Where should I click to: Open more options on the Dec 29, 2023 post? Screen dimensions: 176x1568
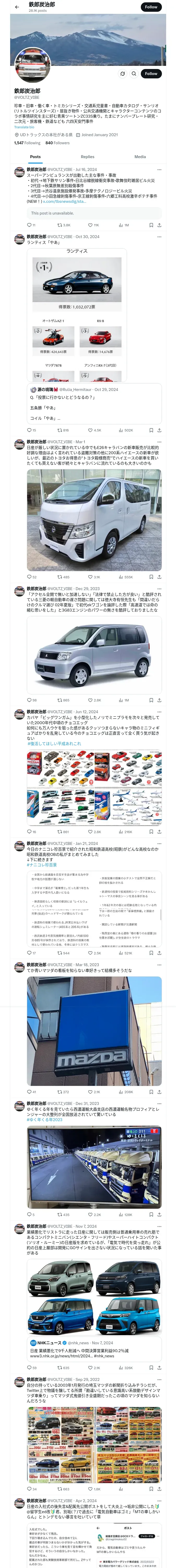point(159,589)
